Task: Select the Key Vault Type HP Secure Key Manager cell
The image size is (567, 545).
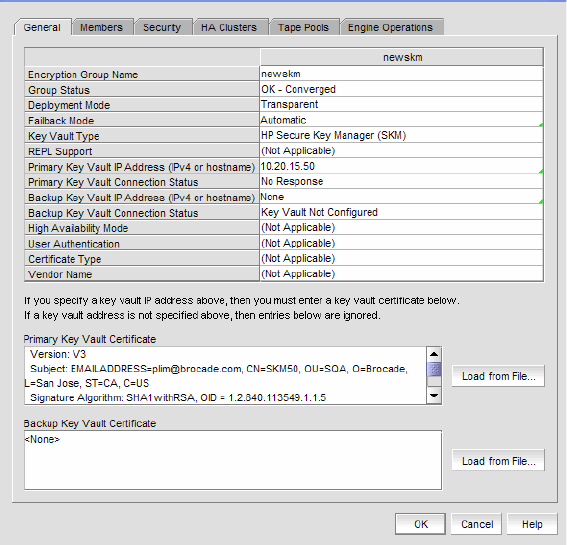Action: pos(401,135)
